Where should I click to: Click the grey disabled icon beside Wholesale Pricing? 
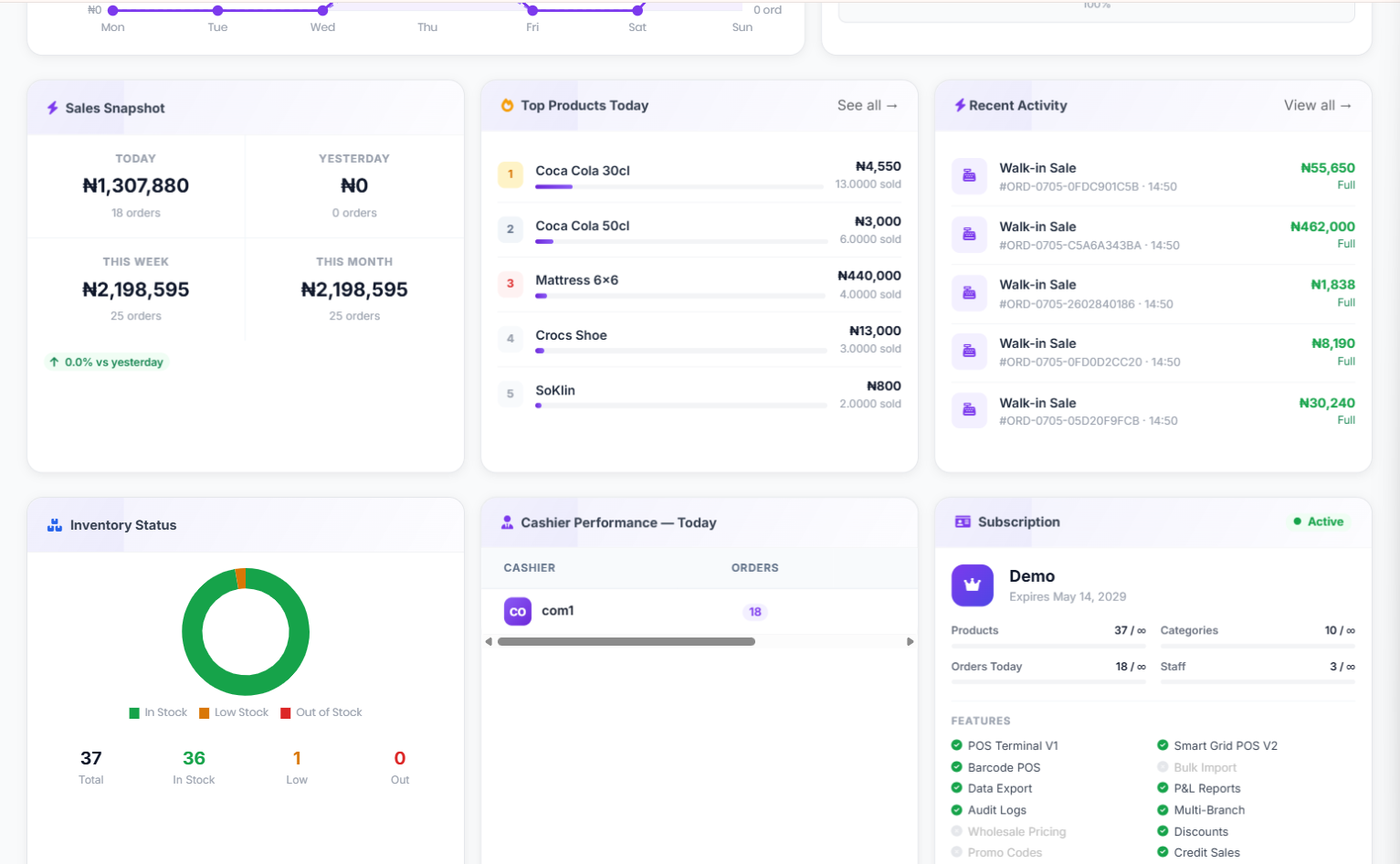957,831
